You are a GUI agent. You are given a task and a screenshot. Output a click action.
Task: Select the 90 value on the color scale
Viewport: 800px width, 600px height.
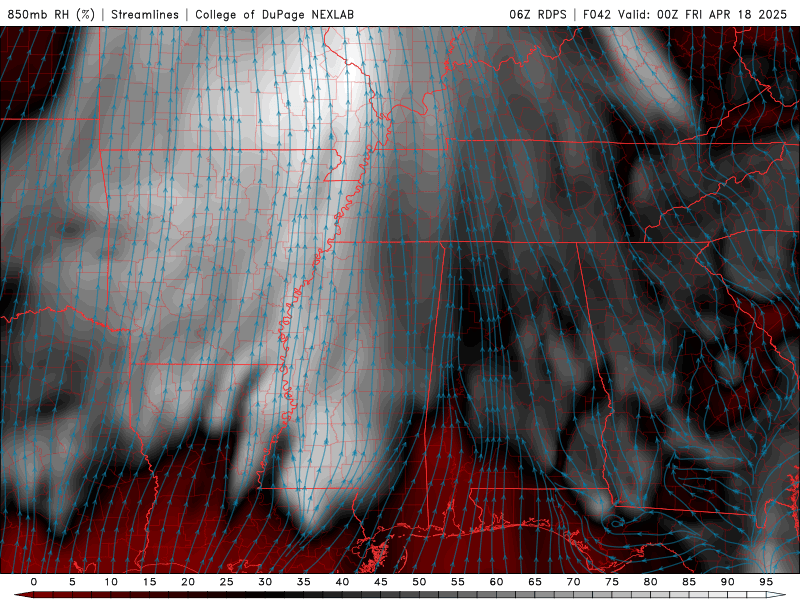[727, 582]
